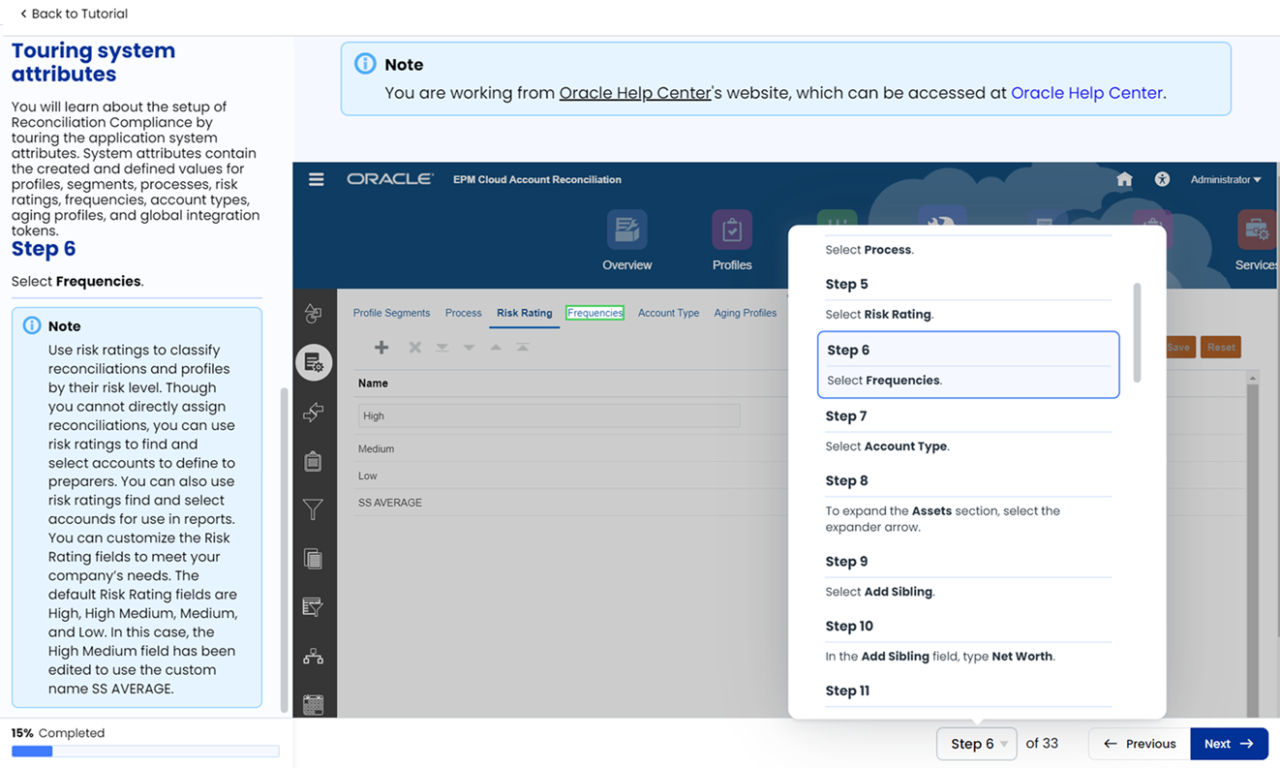
Task: Click the delete X icon in toolbar
Action: (414, 347)
